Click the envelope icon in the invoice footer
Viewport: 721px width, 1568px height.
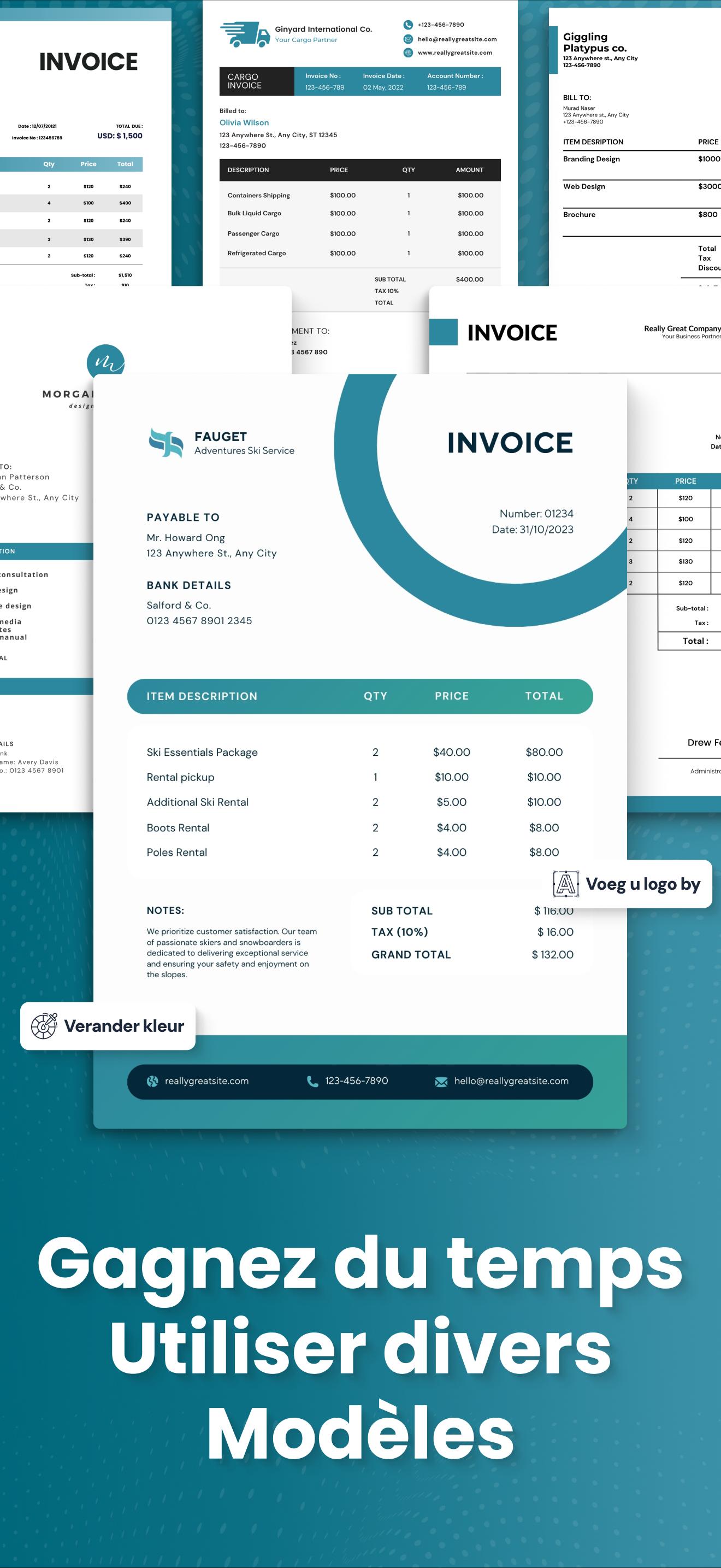(x=441, y=1082)
